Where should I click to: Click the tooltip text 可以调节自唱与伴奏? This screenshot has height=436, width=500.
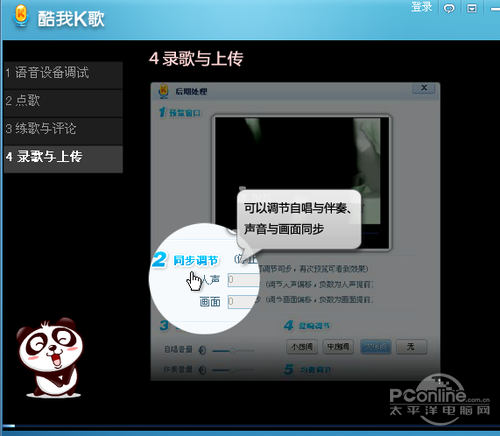(297, 208)
